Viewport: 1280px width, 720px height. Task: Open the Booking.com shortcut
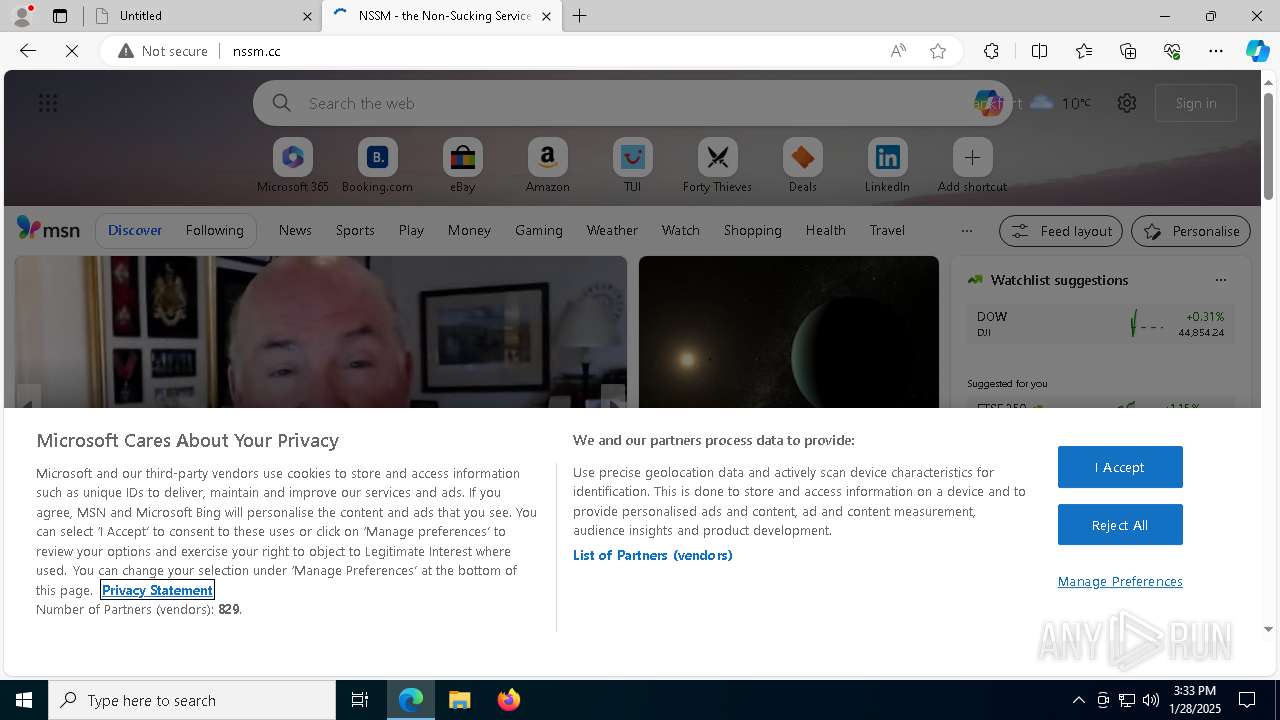click(377, 165)
